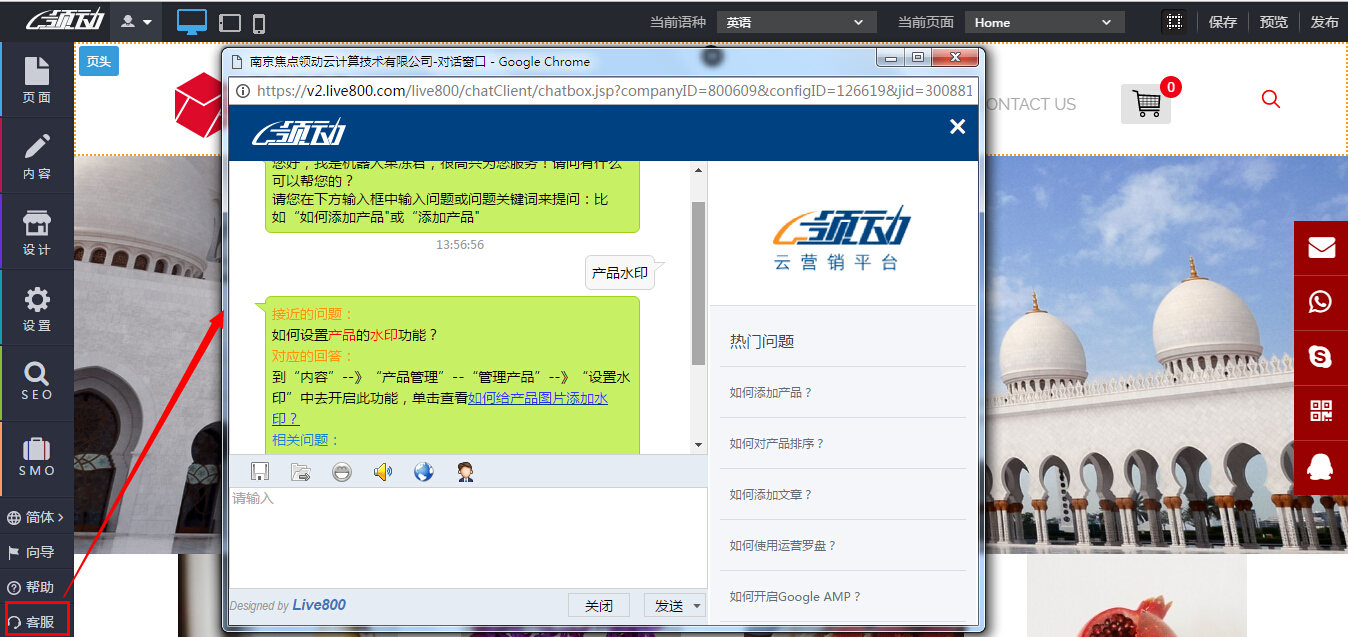
Task: Open the 当前页面 Home page dropdown
Action: point(1043,20)
